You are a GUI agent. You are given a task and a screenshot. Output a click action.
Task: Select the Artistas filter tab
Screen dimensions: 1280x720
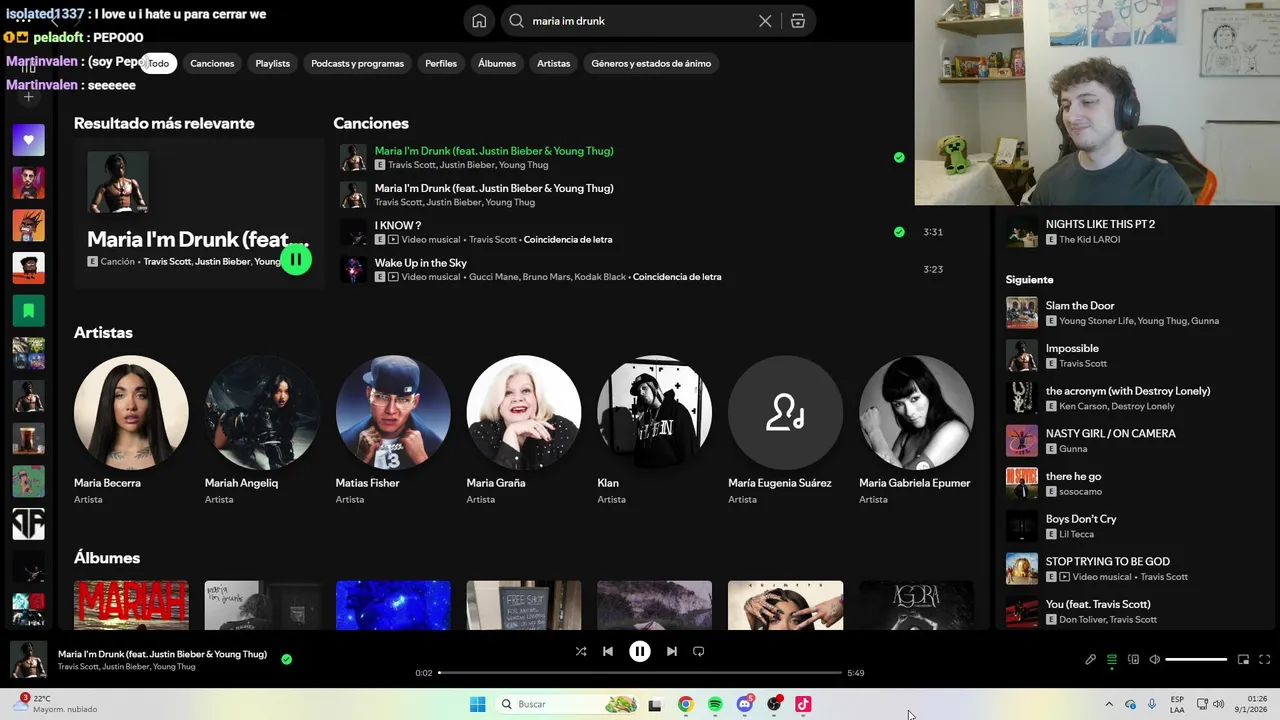[x=553, y=63]
